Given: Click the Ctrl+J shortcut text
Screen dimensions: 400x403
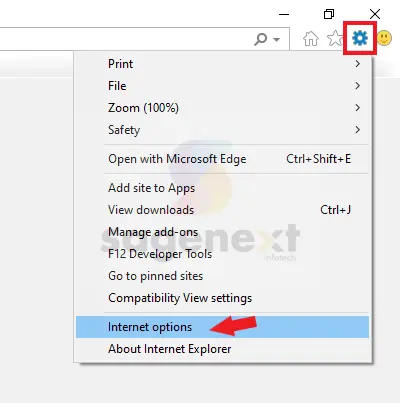Looking at the screenshot, I should [x=336, y=210].
